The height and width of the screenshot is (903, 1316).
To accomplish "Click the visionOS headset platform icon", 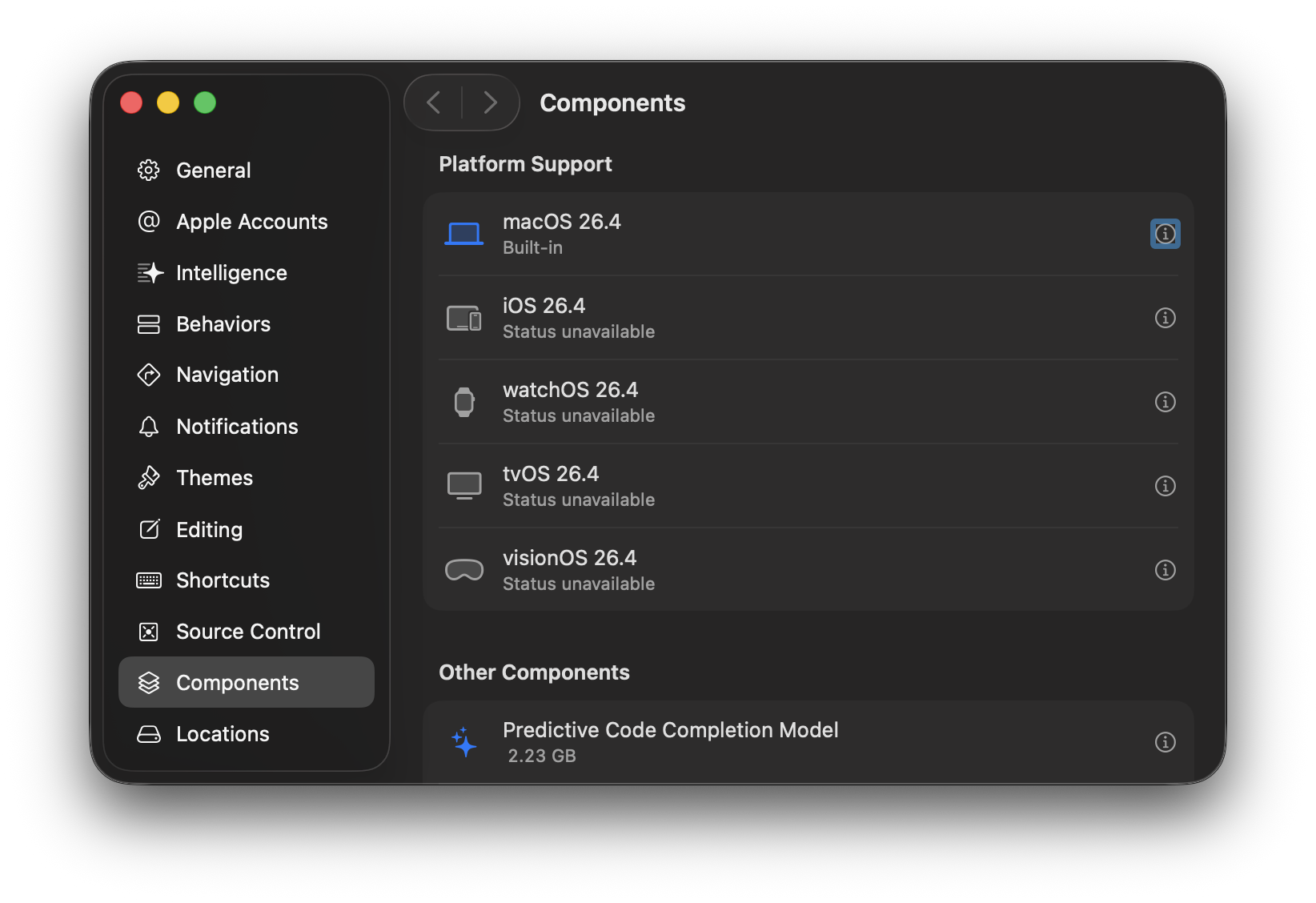I will 464,570.
